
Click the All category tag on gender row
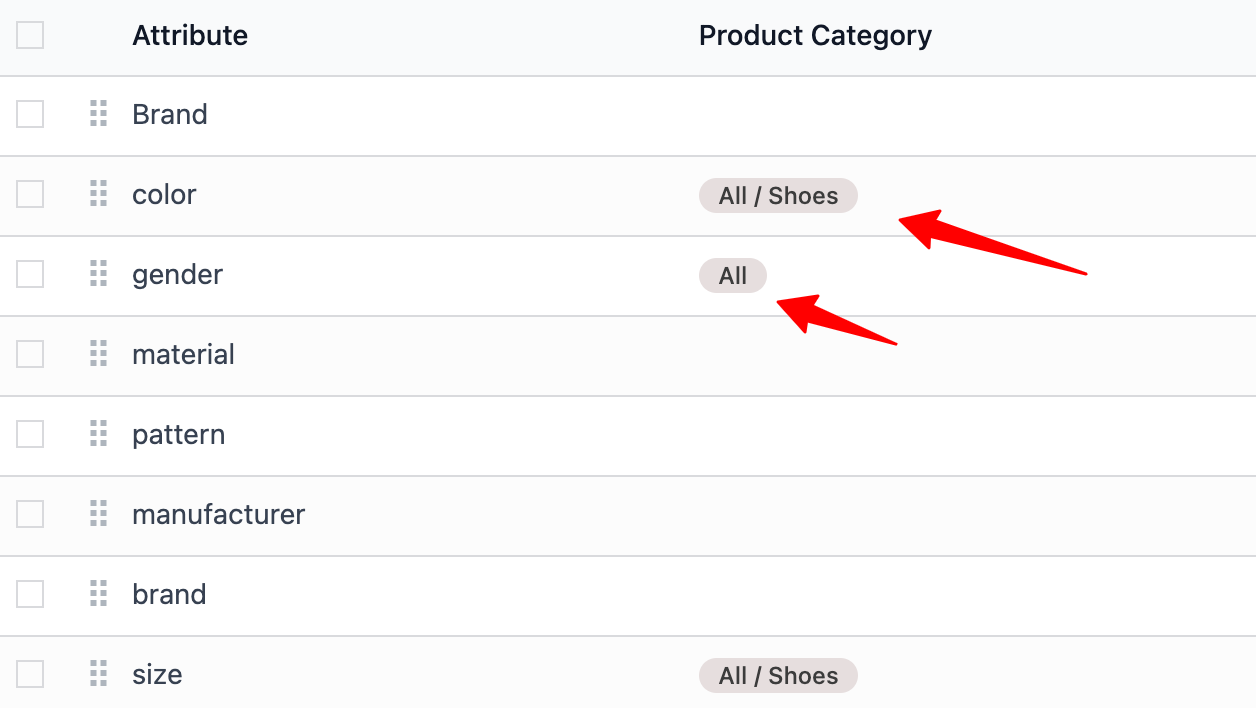click(733, 275)
